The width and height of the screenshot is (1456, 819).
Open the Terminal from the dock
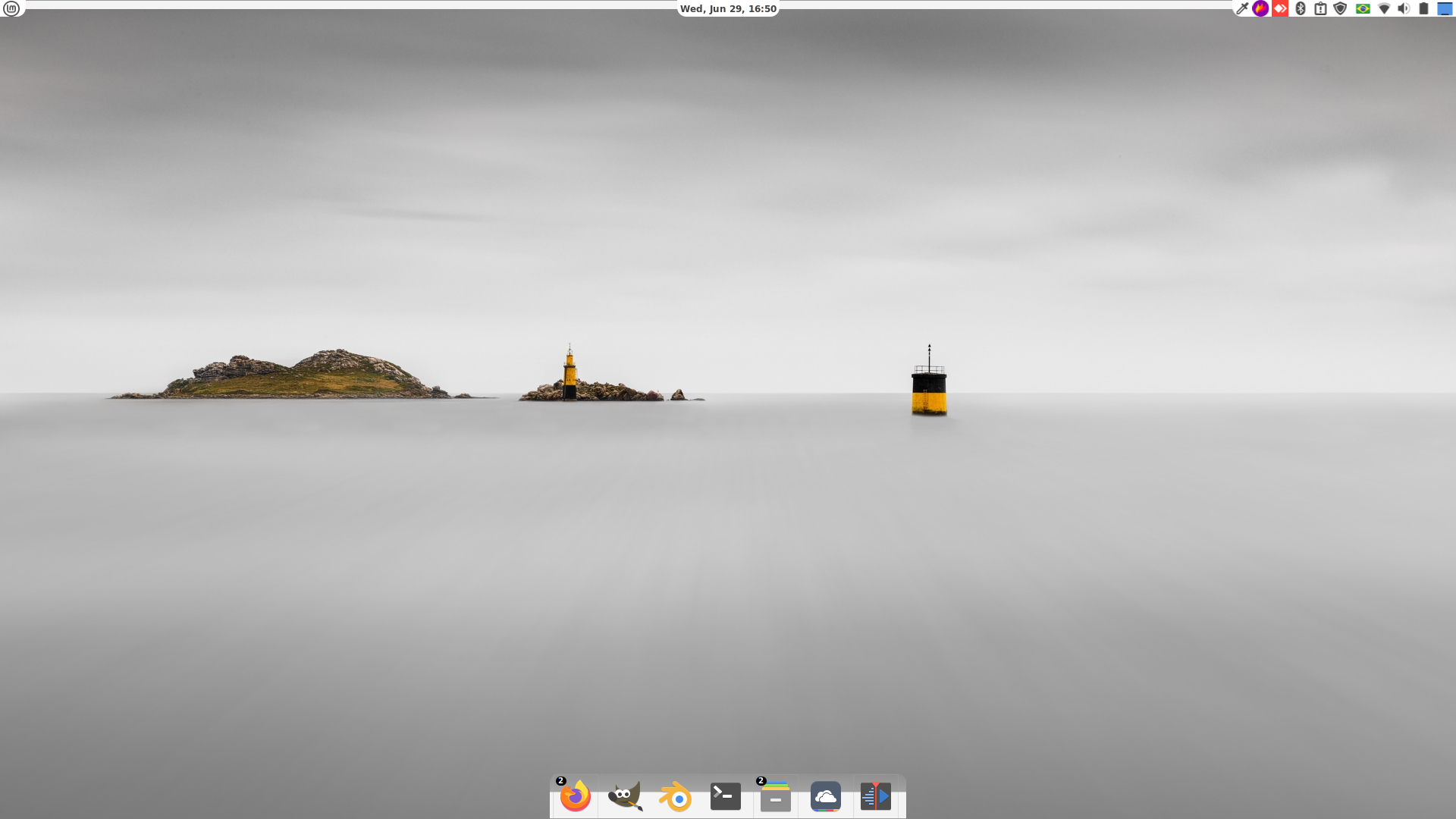click(x=725, y=796)
